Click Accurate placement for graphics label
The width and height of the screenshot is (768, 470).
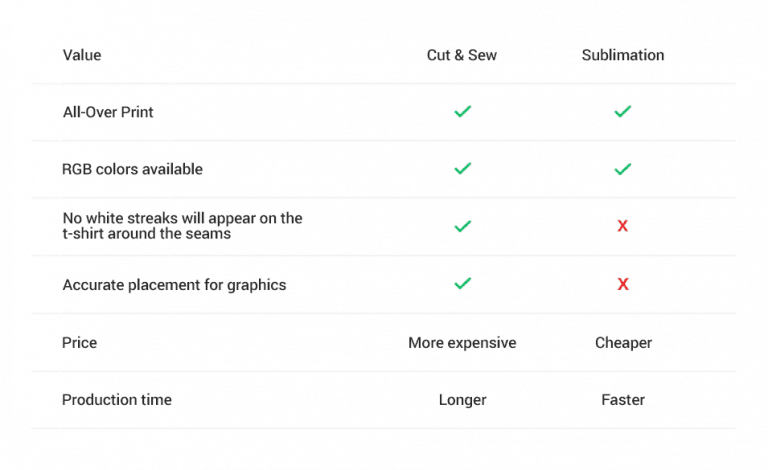point(174,285)
